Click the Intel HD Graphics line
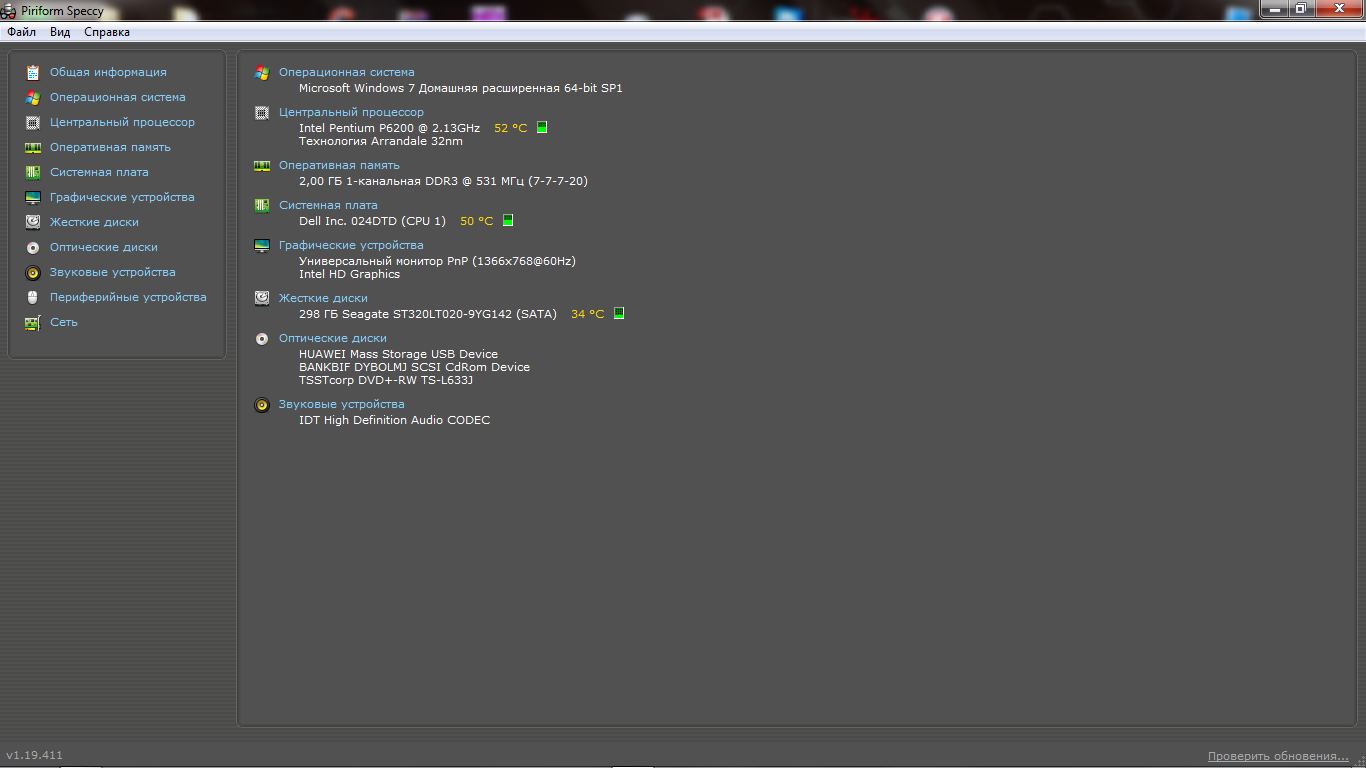Viewport: 1366px width, 768px height. pyautogui.click(x=349, y=274)
